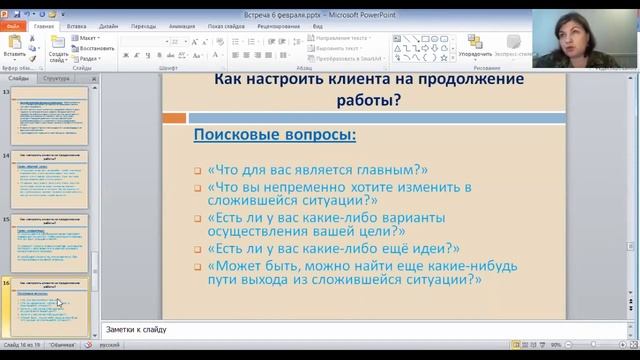This screenshot has height=360, width=640.
Task: Toggle Underline formatting (Ч)
Action: (x=148, y=55)
